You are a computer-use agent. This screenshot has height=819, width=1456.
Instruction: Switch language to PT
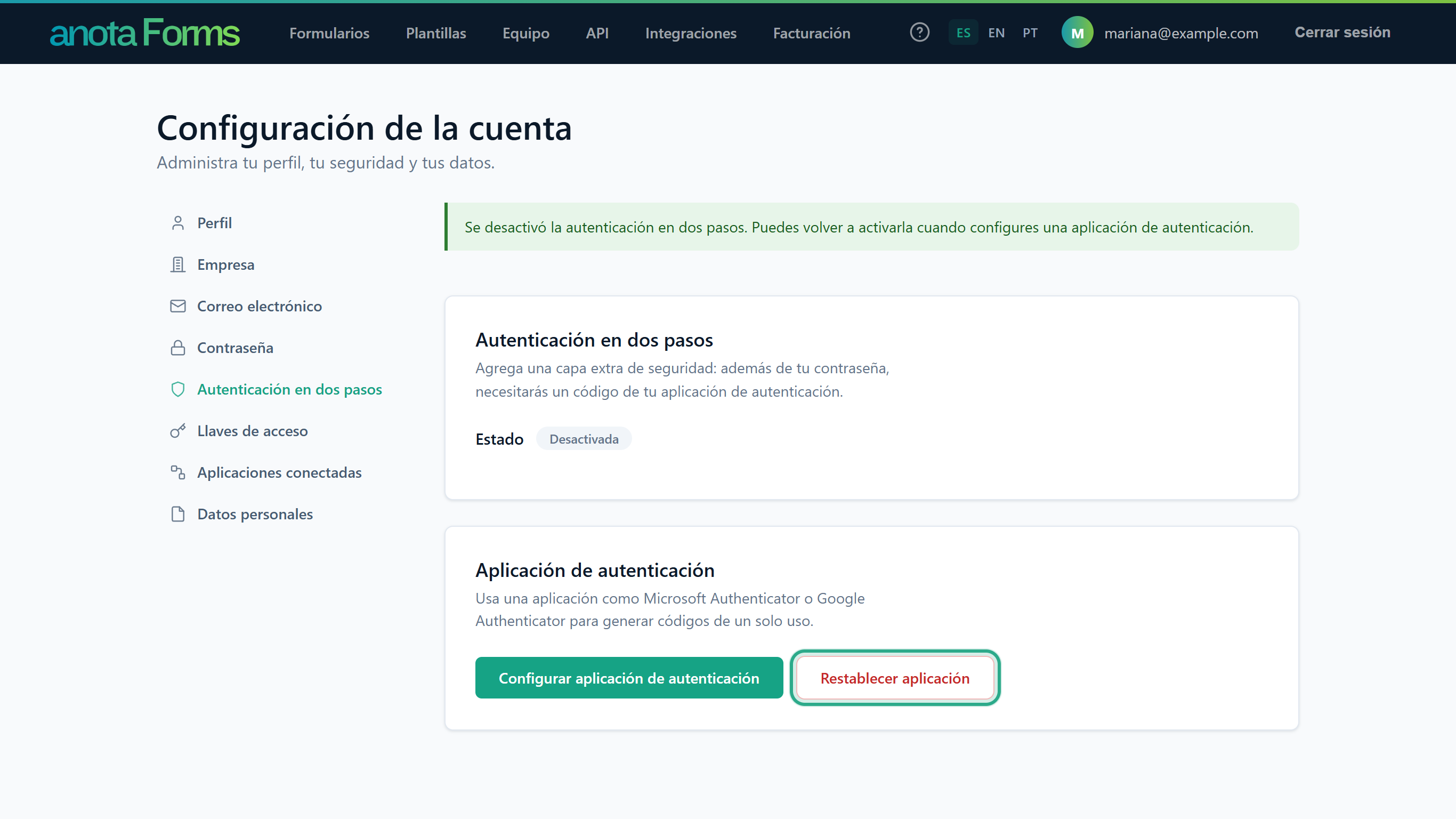[x=1030, y=33]
